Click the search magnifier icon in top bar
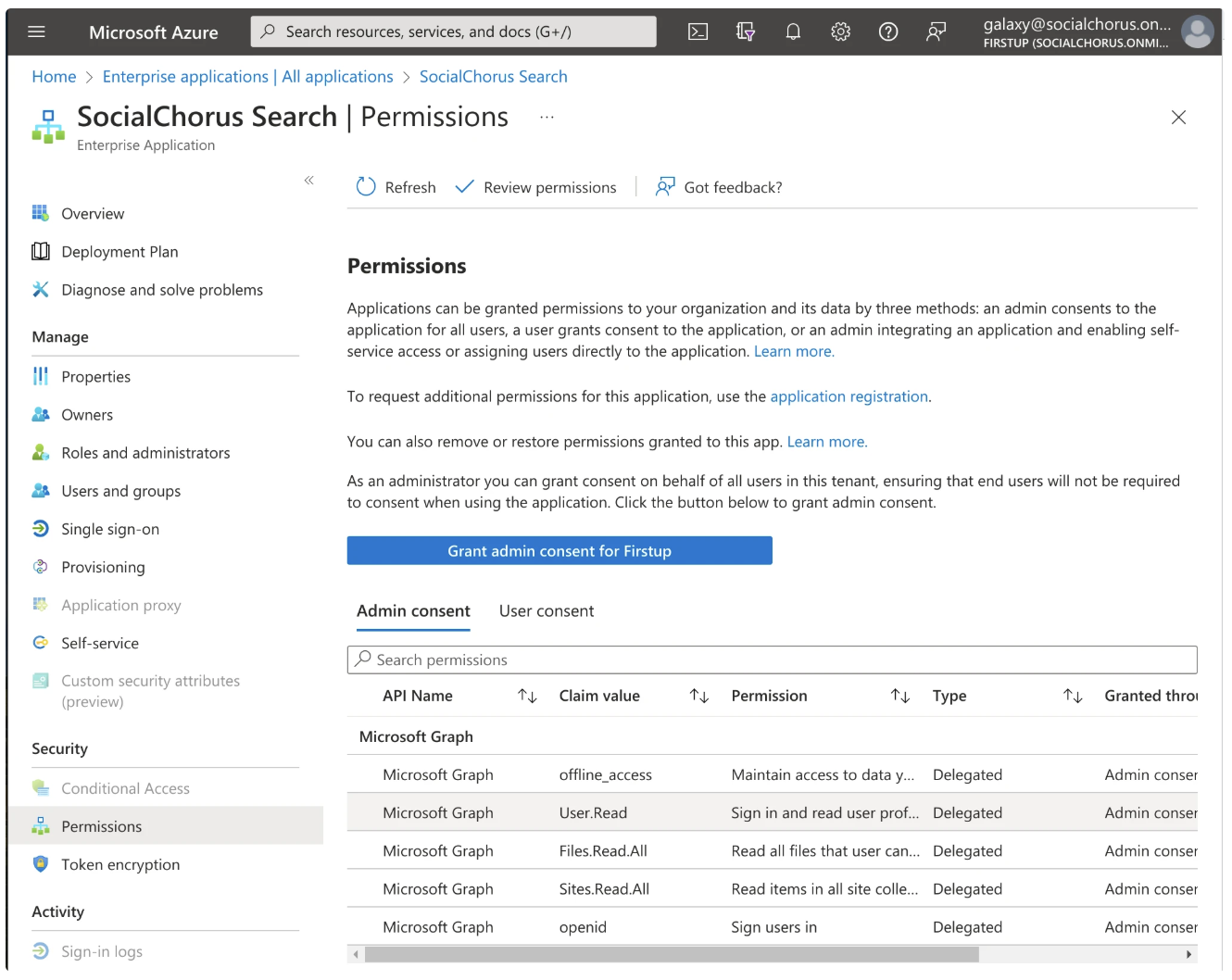This screenshot has height=980, width=1232. click(268, 31)
